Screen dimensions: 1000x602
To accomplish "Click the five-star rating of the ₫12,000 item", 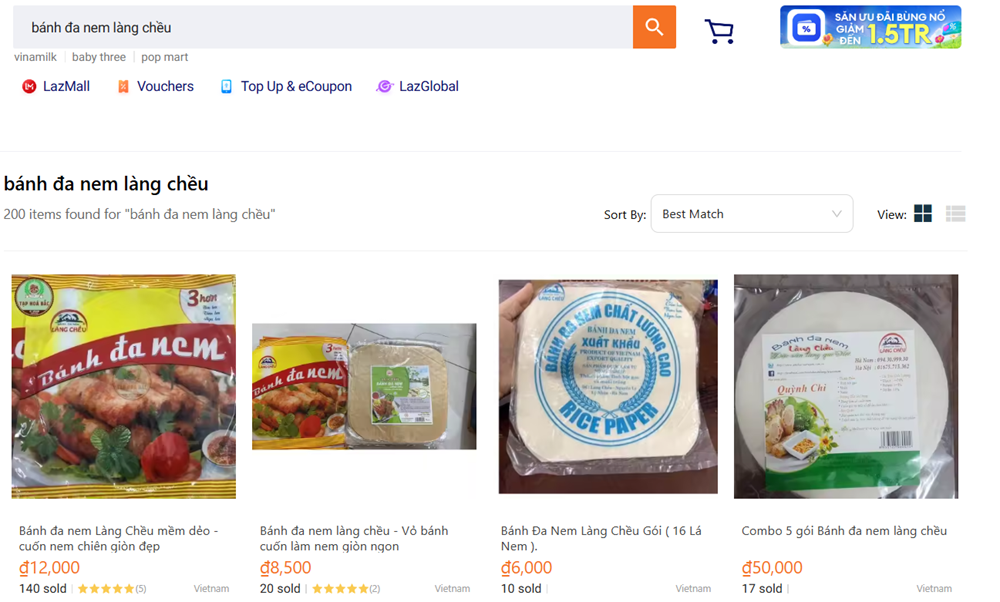I will 106,589.
